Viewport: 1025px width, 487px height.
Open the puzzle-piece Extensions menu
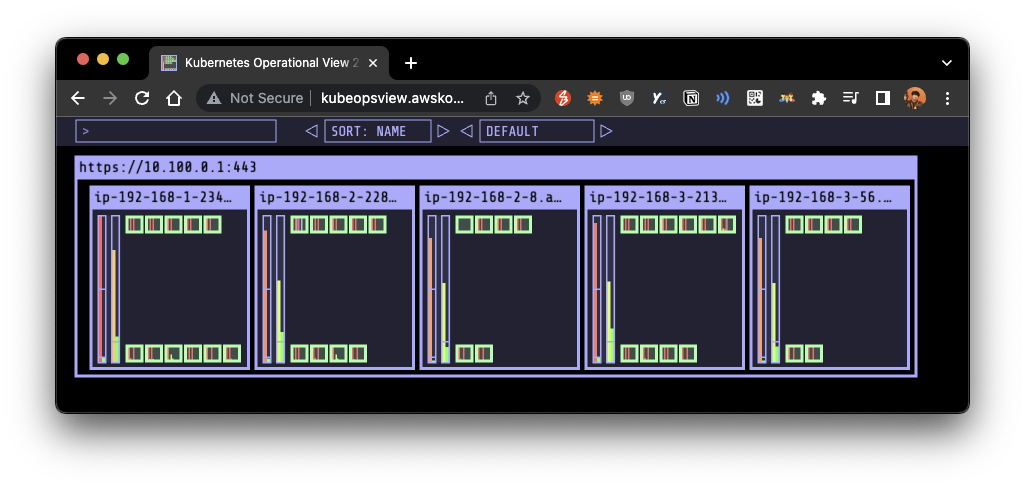(818, 98)
